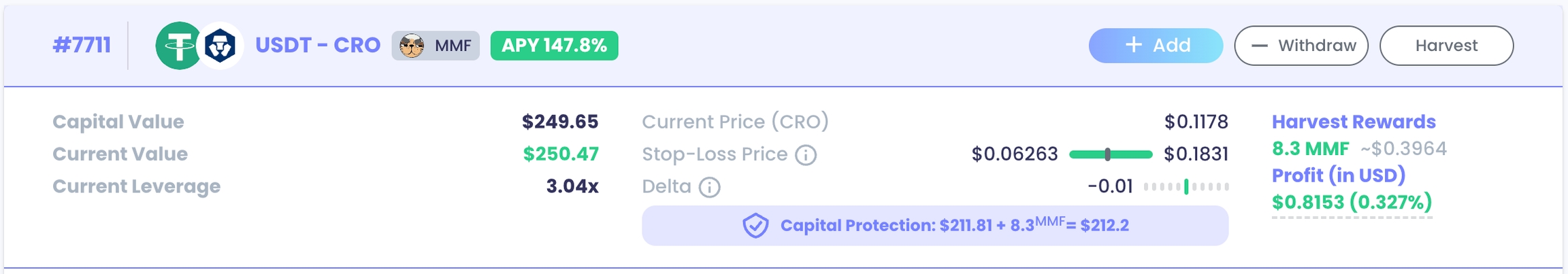
Task: Click the Harvest Rewards heading
Action: 1354,122
